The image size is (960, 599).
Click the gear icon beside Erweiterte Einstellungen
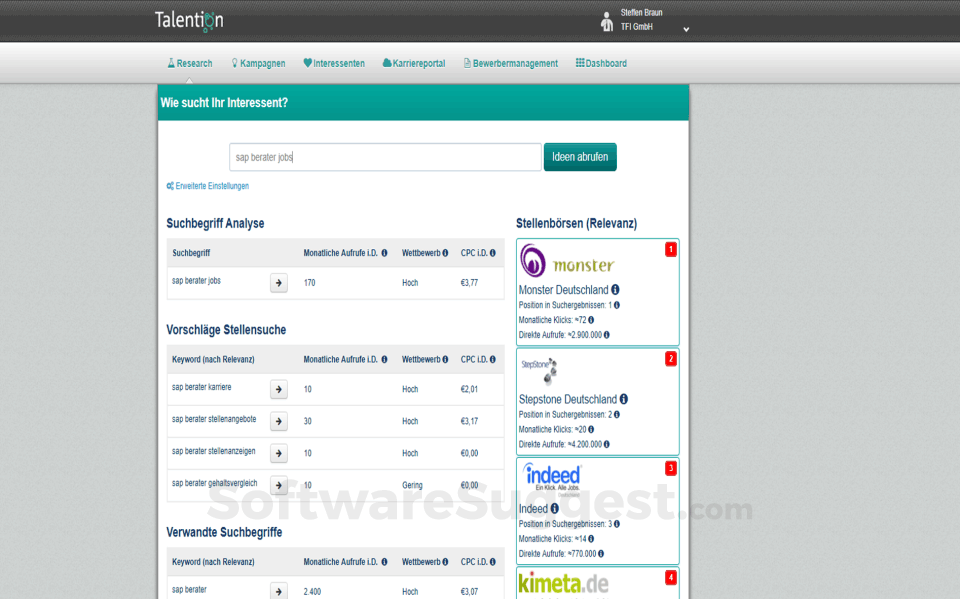171,186
